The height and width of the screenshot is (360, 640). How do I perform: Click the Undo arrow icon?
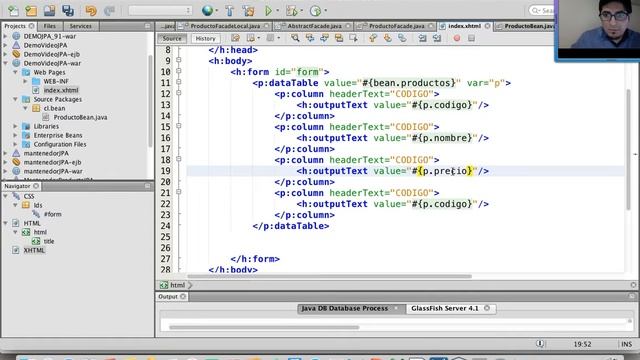click(x=91, y=11)
